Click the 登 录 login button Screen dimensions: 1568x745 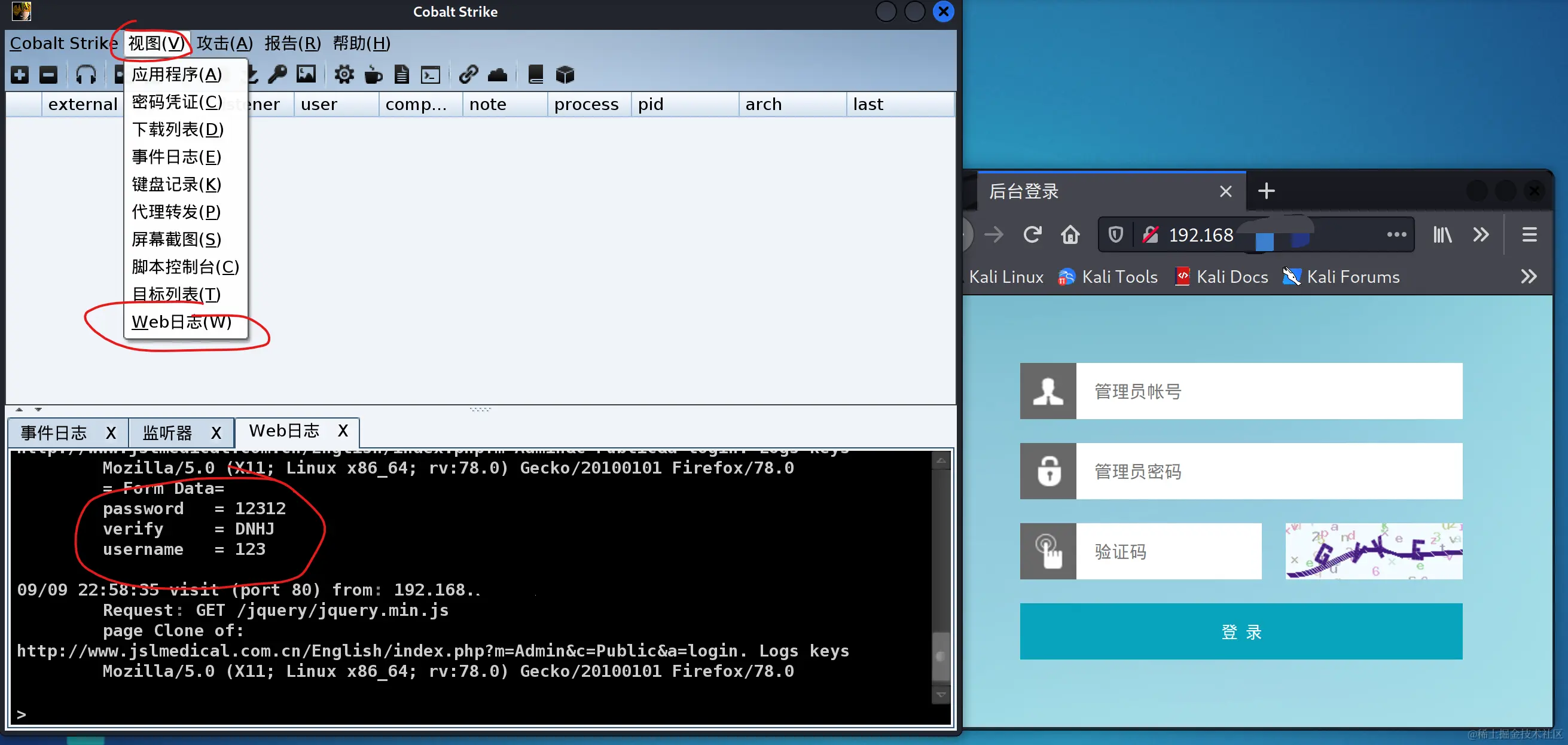pos(1241,631)
